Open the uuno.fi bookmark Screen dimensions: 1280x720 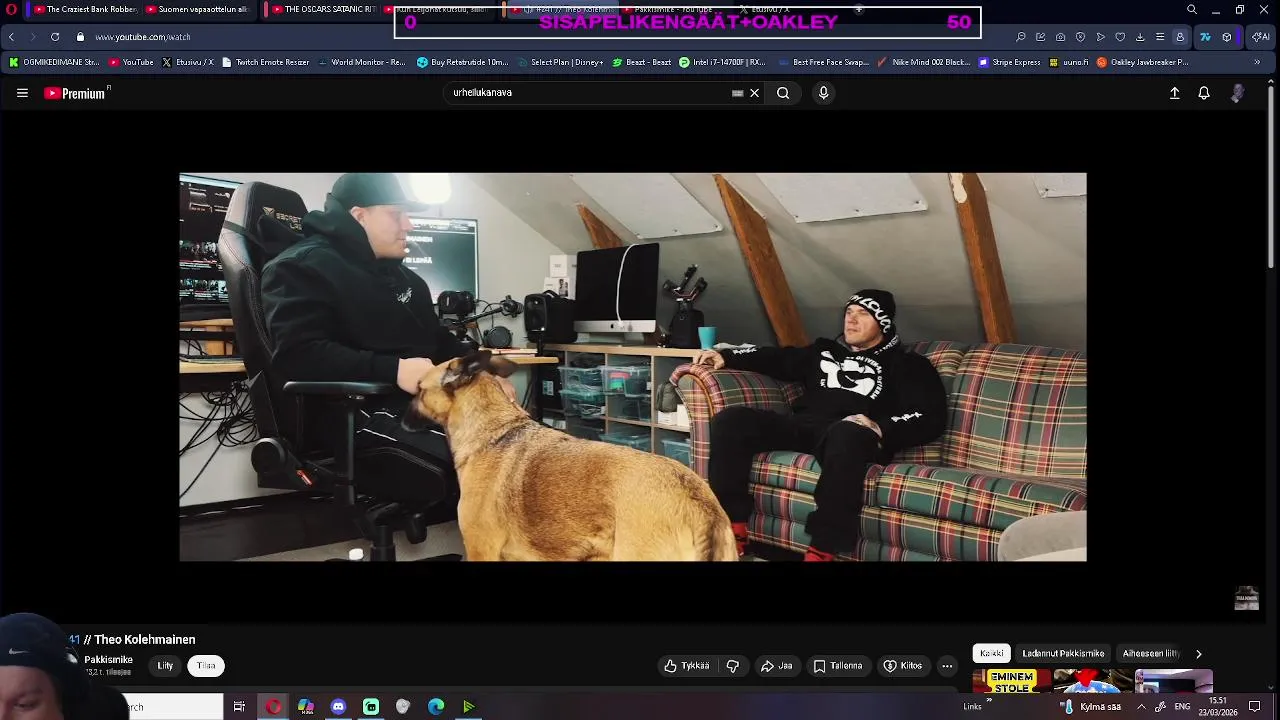click(x=1069, y=62)
